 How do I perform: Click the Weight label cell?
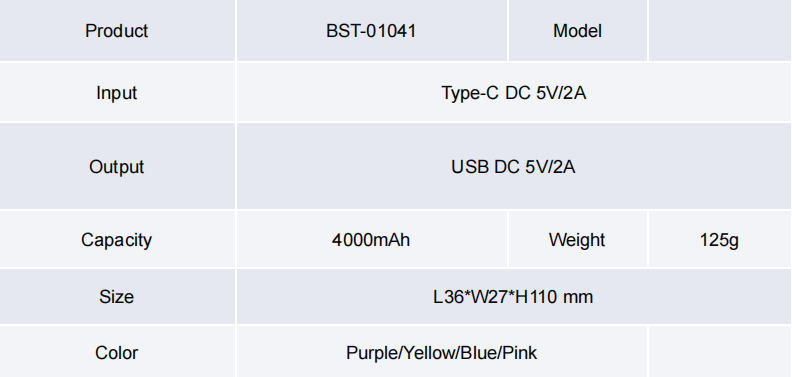[x=578, y=239]
